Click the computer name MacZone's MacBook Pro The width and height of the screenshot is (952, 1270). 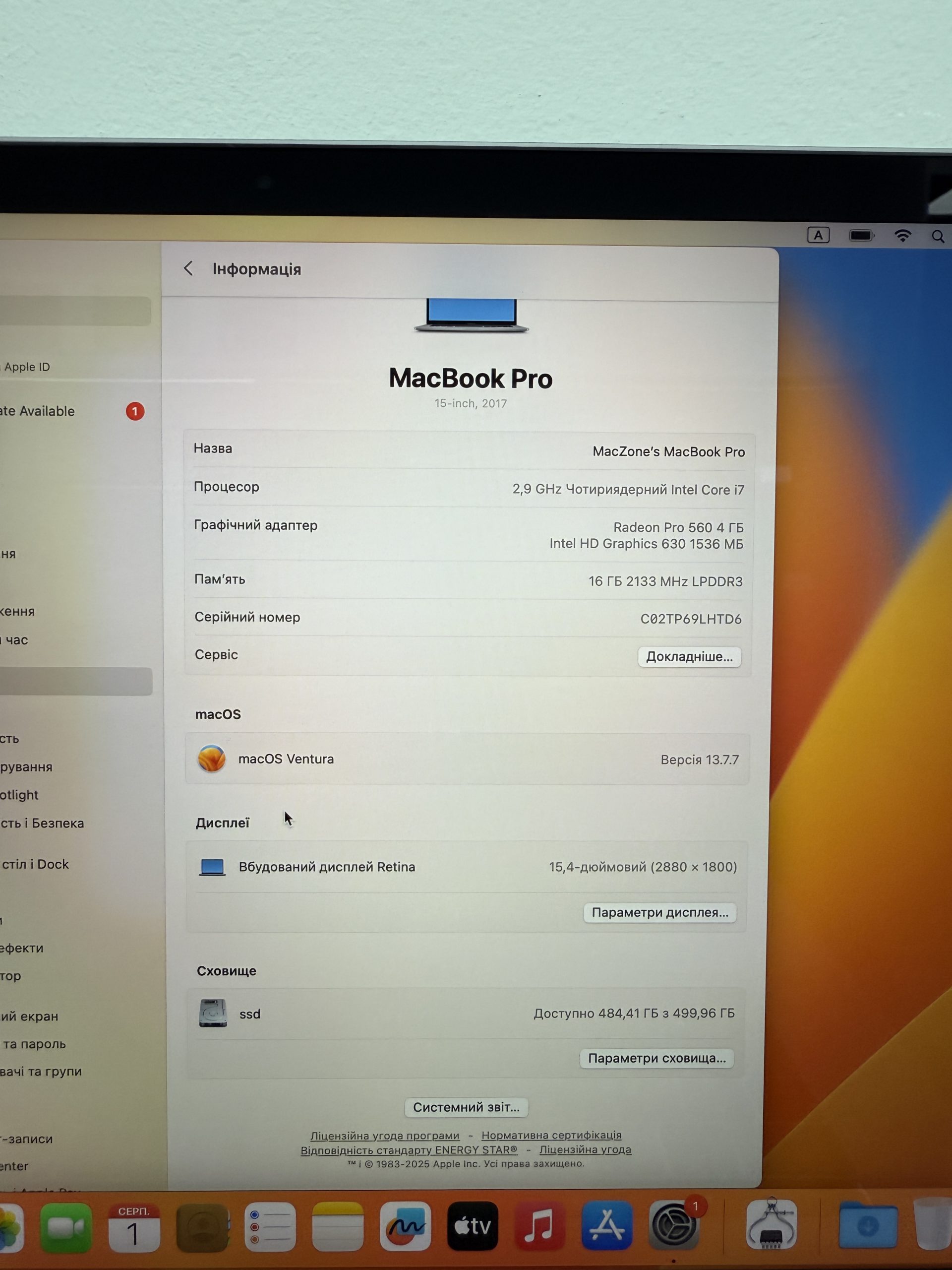(x=668, y=452)
